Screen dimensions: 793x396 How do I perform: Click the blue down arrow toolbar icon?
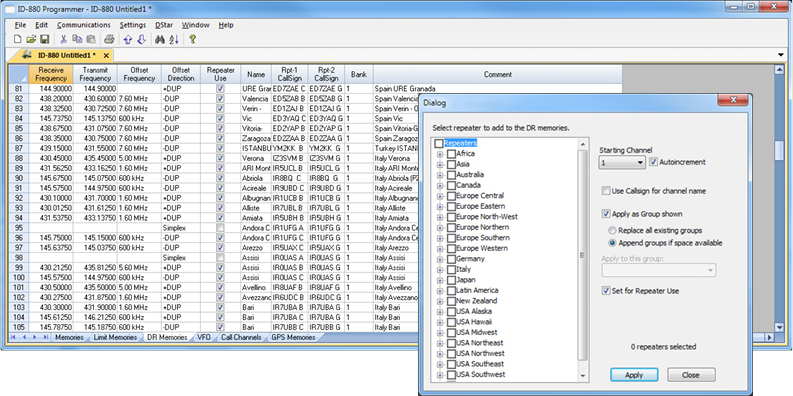pyautogui.click(x=142, y=39)
